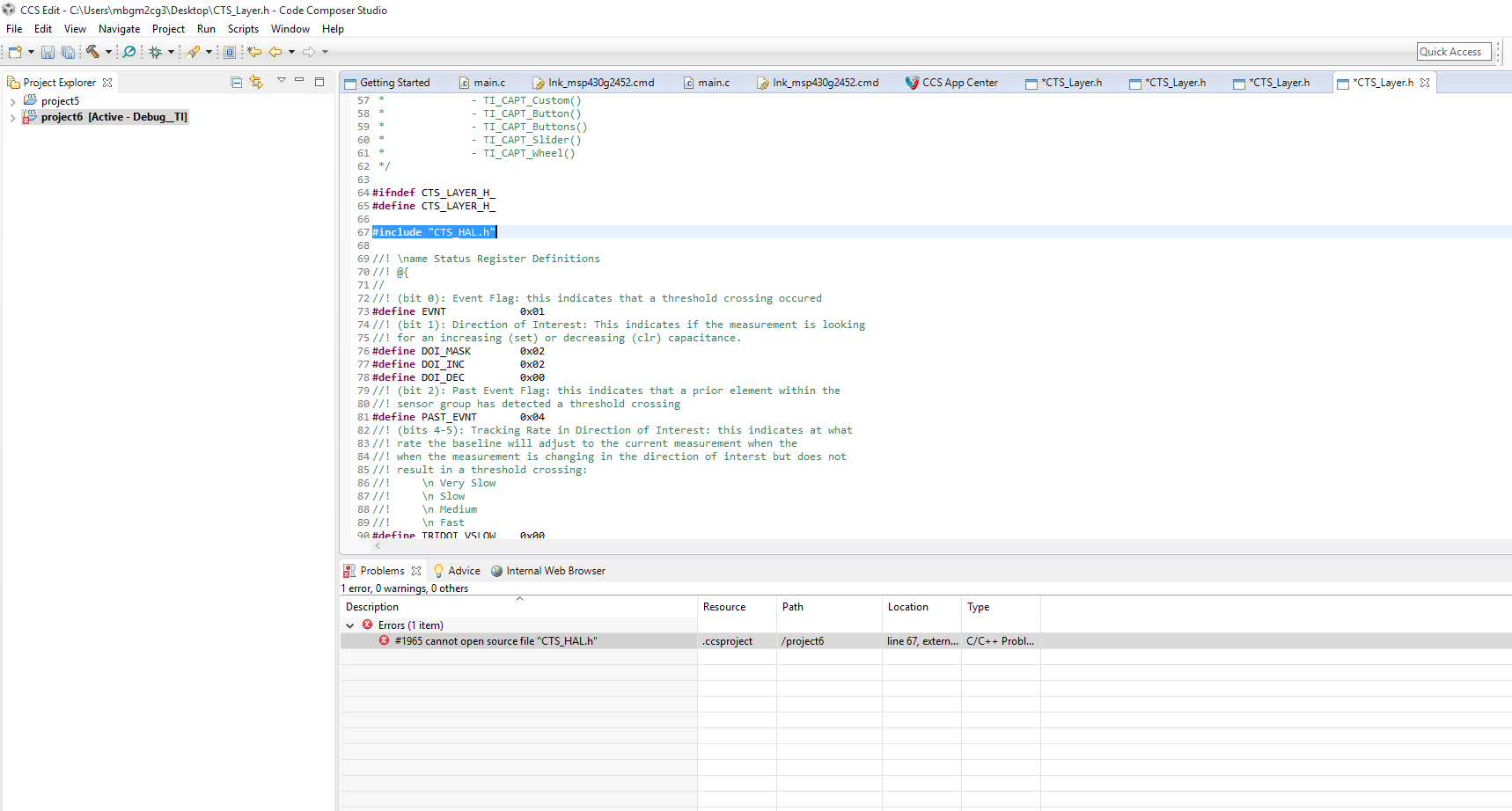Screen dimensions: 1512x811
Task: Switch to the CCS App Center tab
Action: coord(958,83)
